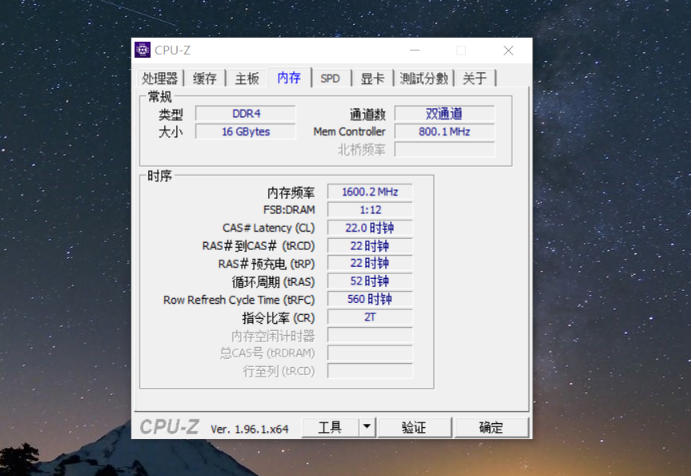This screenshot has width=692, height=476.
Task: Go to the 測試分數 tab
Action: 424,79
